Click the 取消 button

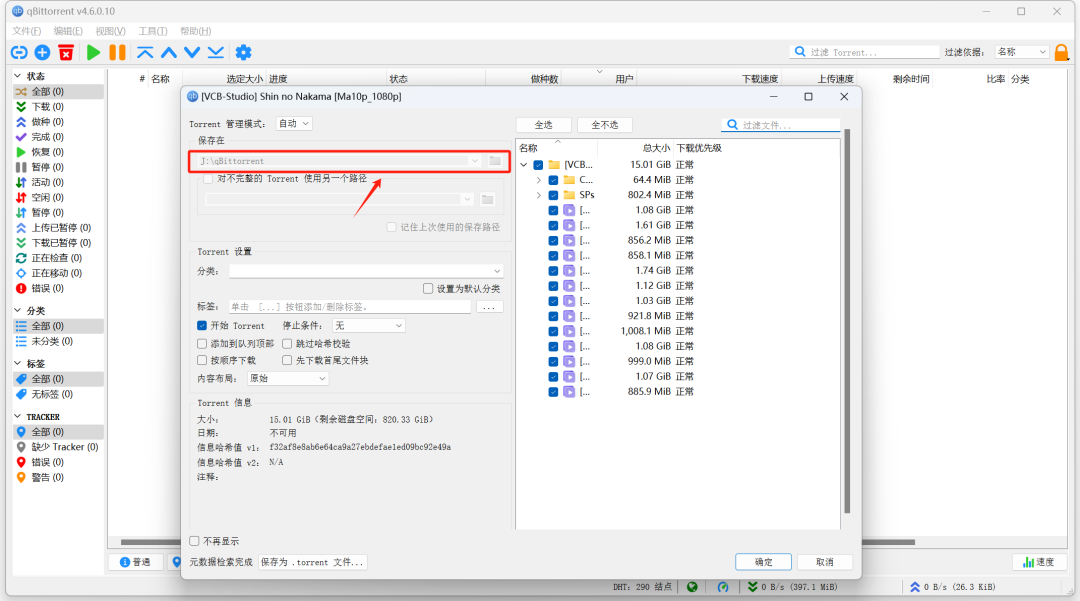pyautogui.click(x=824, y=562)
